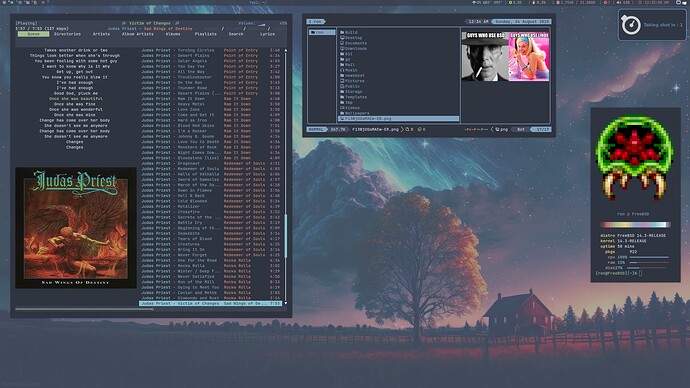Switch to the Playlists tab
Screen dimensions: 690x388
tap(206, 34)
